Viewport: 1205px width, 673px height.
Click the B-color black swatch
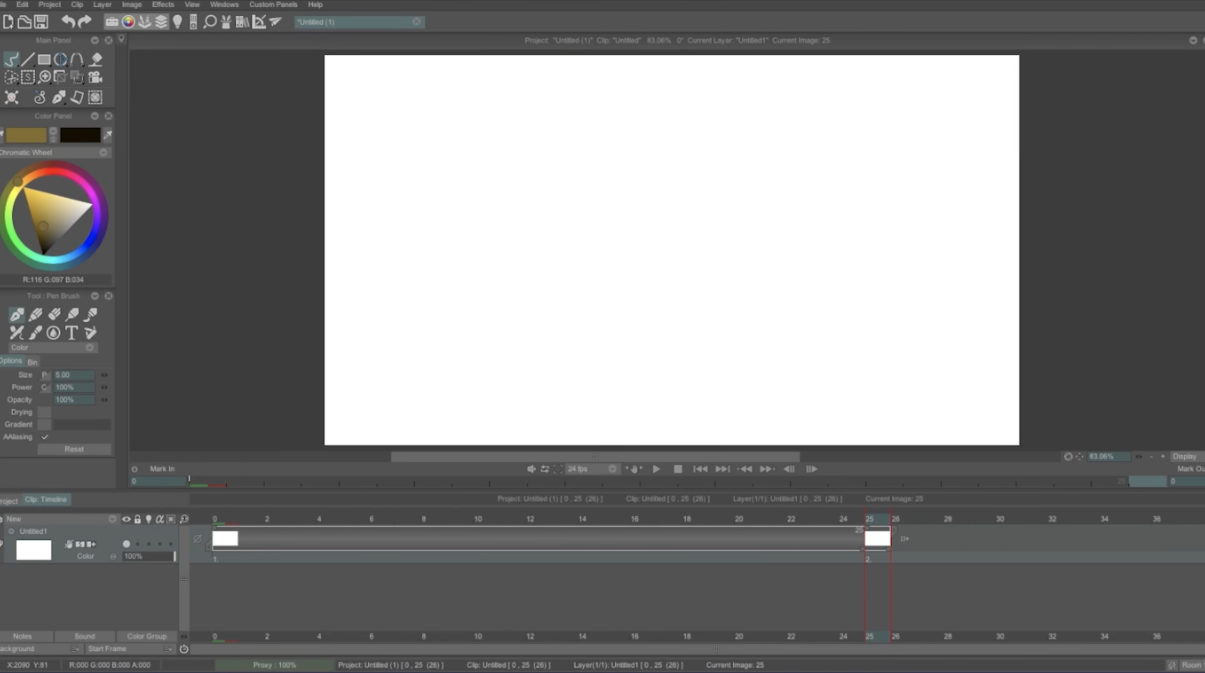[80, 135]
